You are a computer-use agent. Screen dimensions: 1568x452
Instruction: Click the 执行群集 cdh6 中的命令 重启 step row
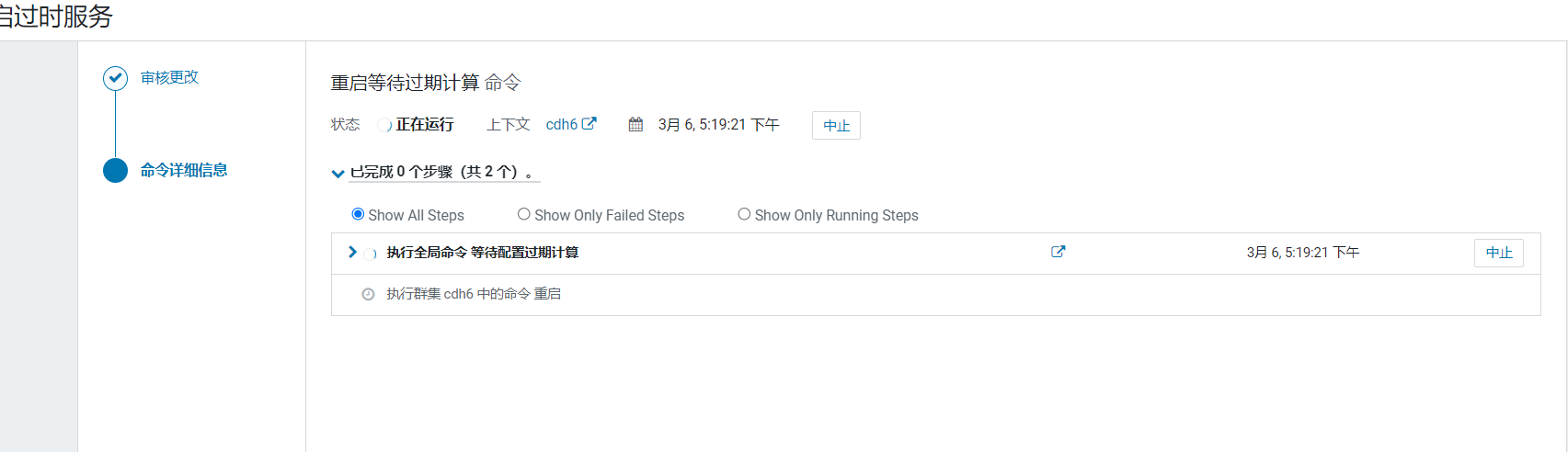tap(936, 295)
